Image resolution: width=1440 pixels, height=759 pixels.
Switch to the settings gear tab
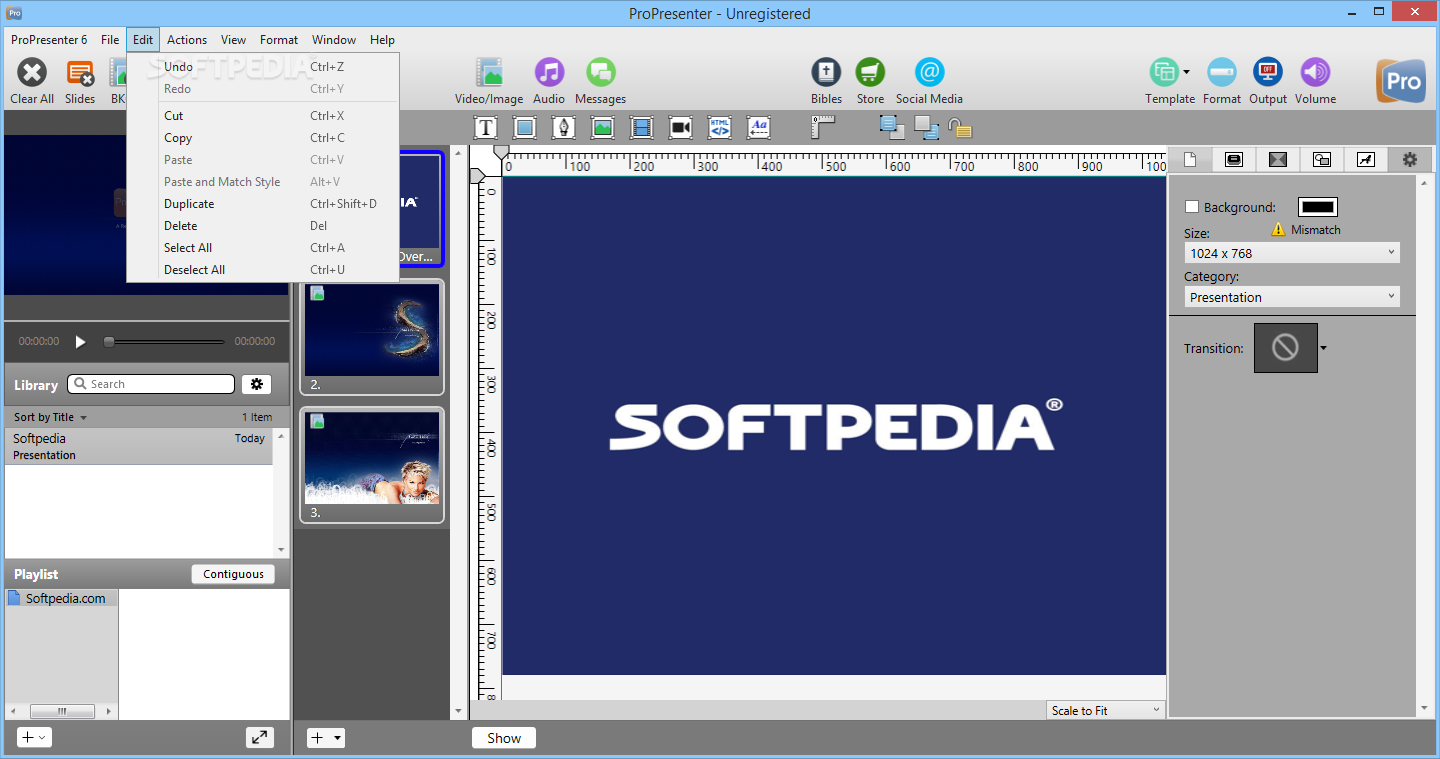pyautogui.click(x=1410, y=159)
